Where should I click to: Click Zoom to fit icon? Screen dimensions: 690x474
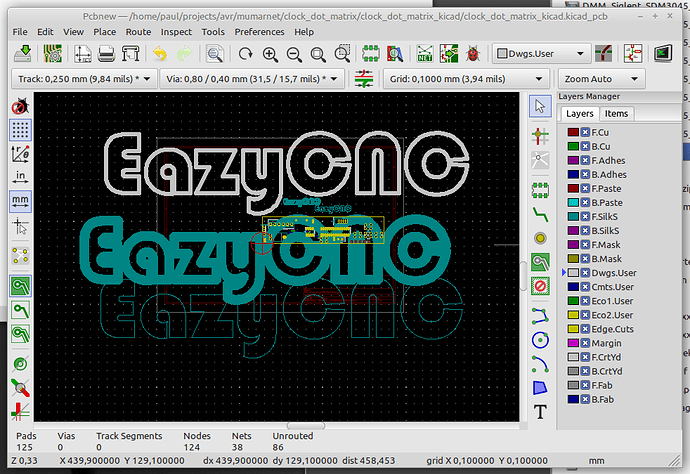318,54
